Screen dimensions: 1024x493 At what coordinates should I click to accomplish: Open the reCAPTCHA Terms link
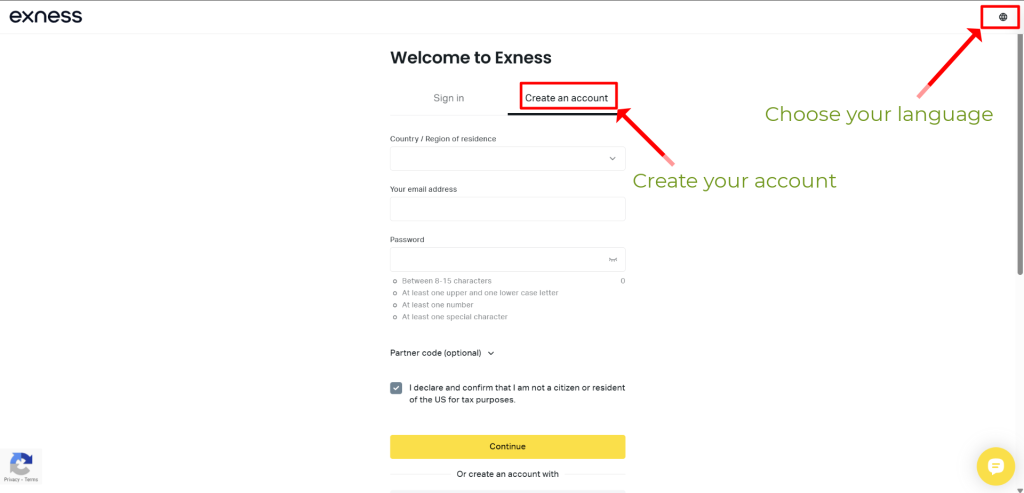tap(31, 480)
